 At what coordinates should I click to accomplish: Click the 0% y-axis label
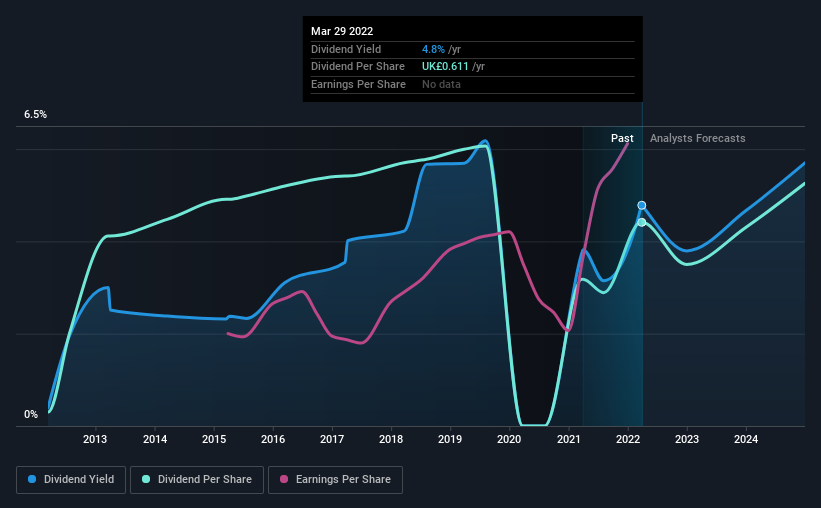click(x=31, y=414)
